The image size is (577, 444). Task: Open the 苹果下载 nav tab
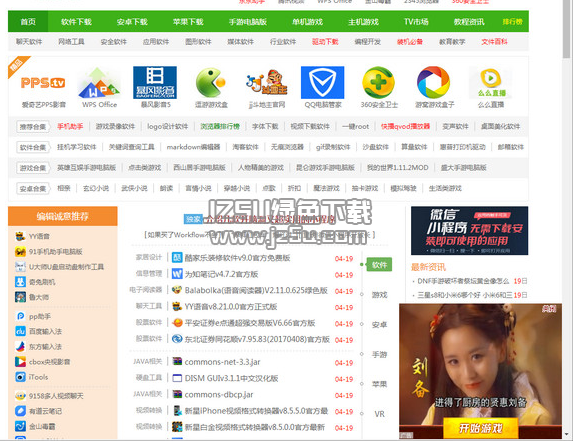click(x=188, y=22)
